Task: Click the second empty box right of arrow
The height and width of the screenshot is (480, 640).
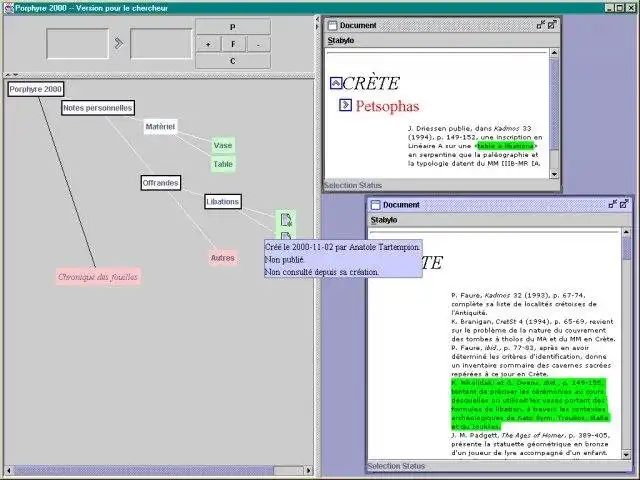Action: pos(161,43)
